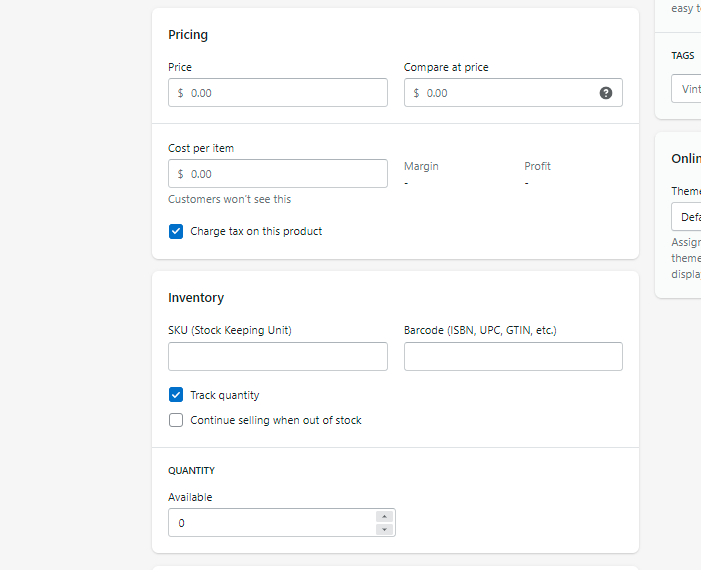The width and height of the screenshot is (701, 570).
Task: Click the dollar sign in Compare at price
Action: (417, 93)
